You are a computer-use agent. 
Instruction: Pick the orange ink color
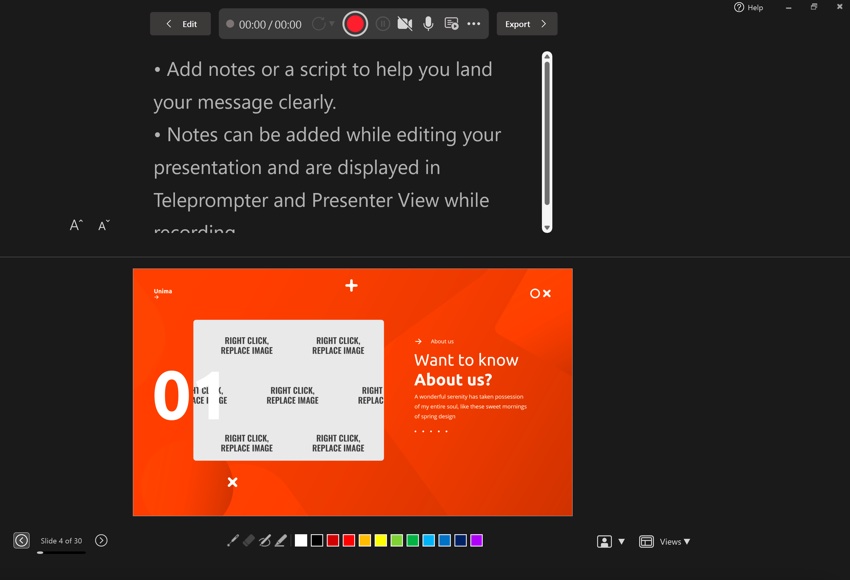coord(365,540)
